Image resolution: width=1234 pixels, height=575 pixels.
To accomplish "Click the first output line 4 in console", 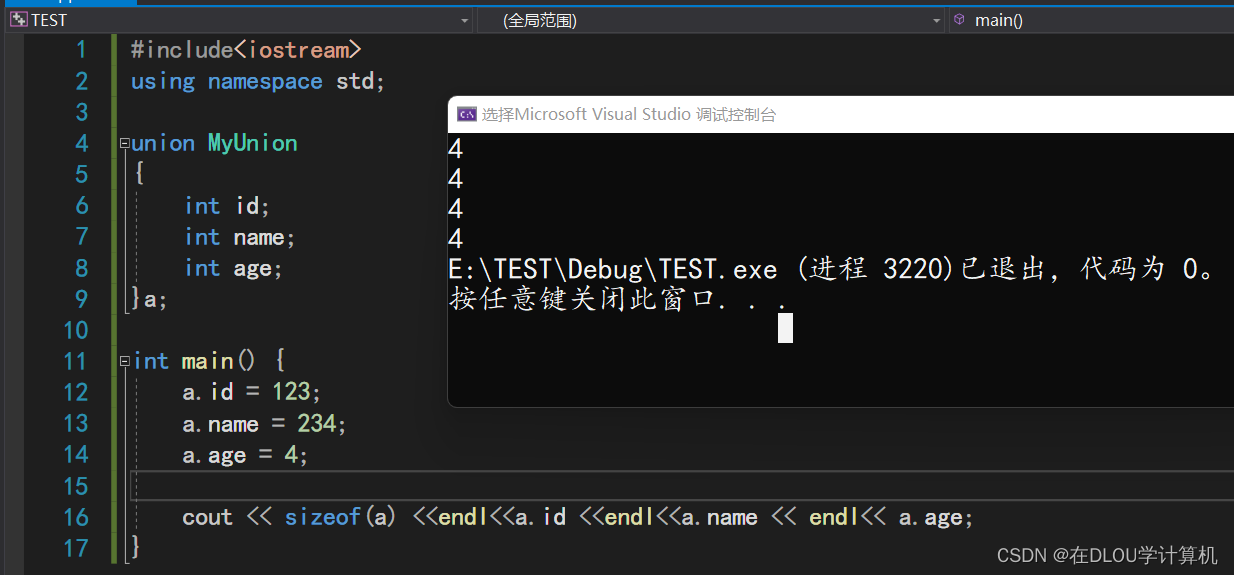I will [x=456, y=149].
